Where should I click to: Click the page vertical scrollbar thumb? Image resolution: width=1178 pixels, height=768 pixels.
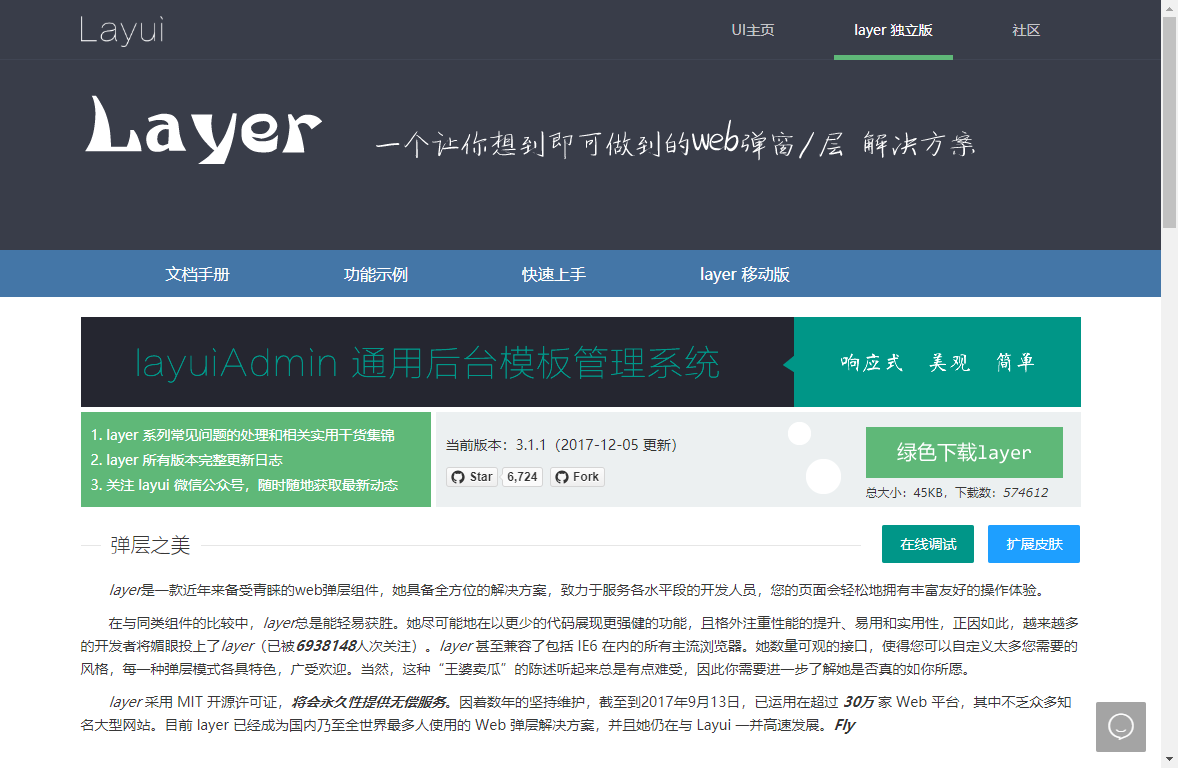tap(1169, 120)
